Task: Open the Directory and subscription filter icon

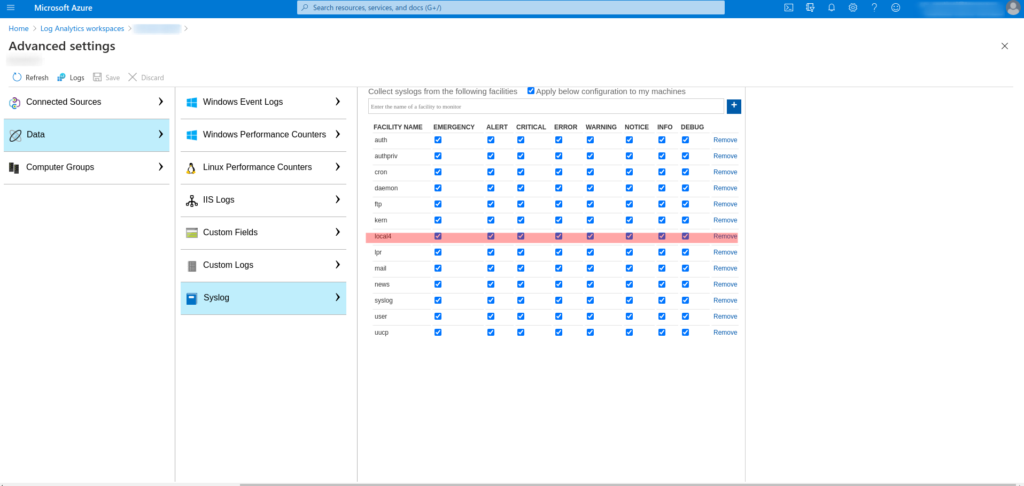Action: point(810,8)
